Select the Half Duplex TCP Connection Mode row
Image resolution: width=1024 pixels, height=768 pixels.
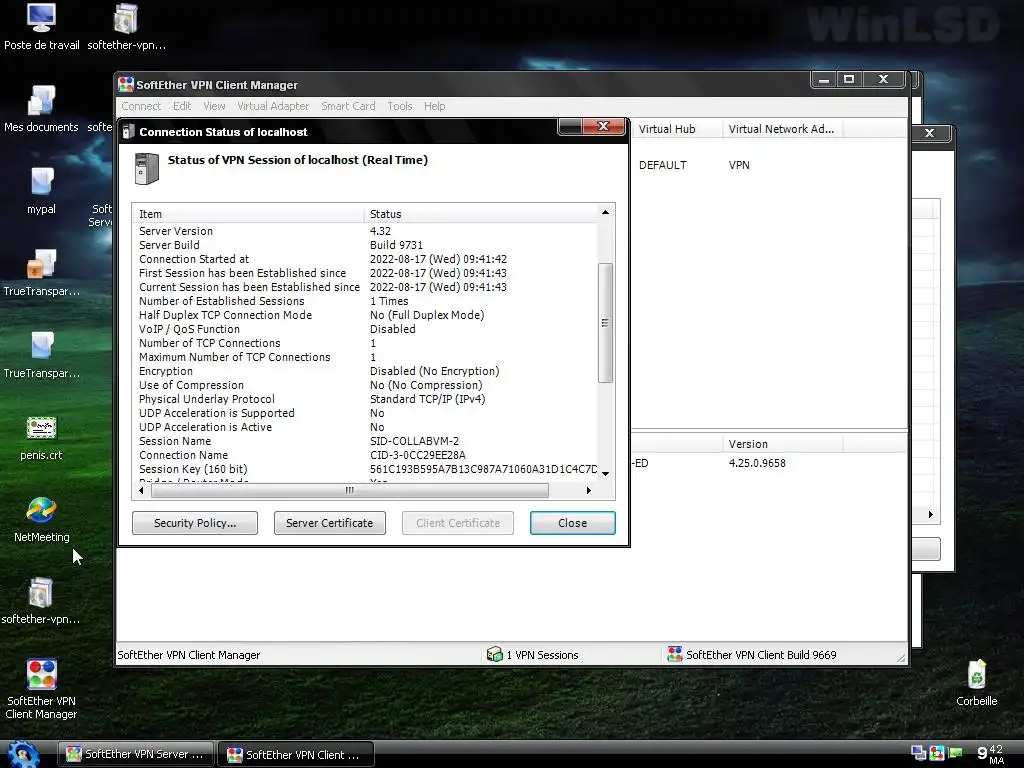point(366,315)
